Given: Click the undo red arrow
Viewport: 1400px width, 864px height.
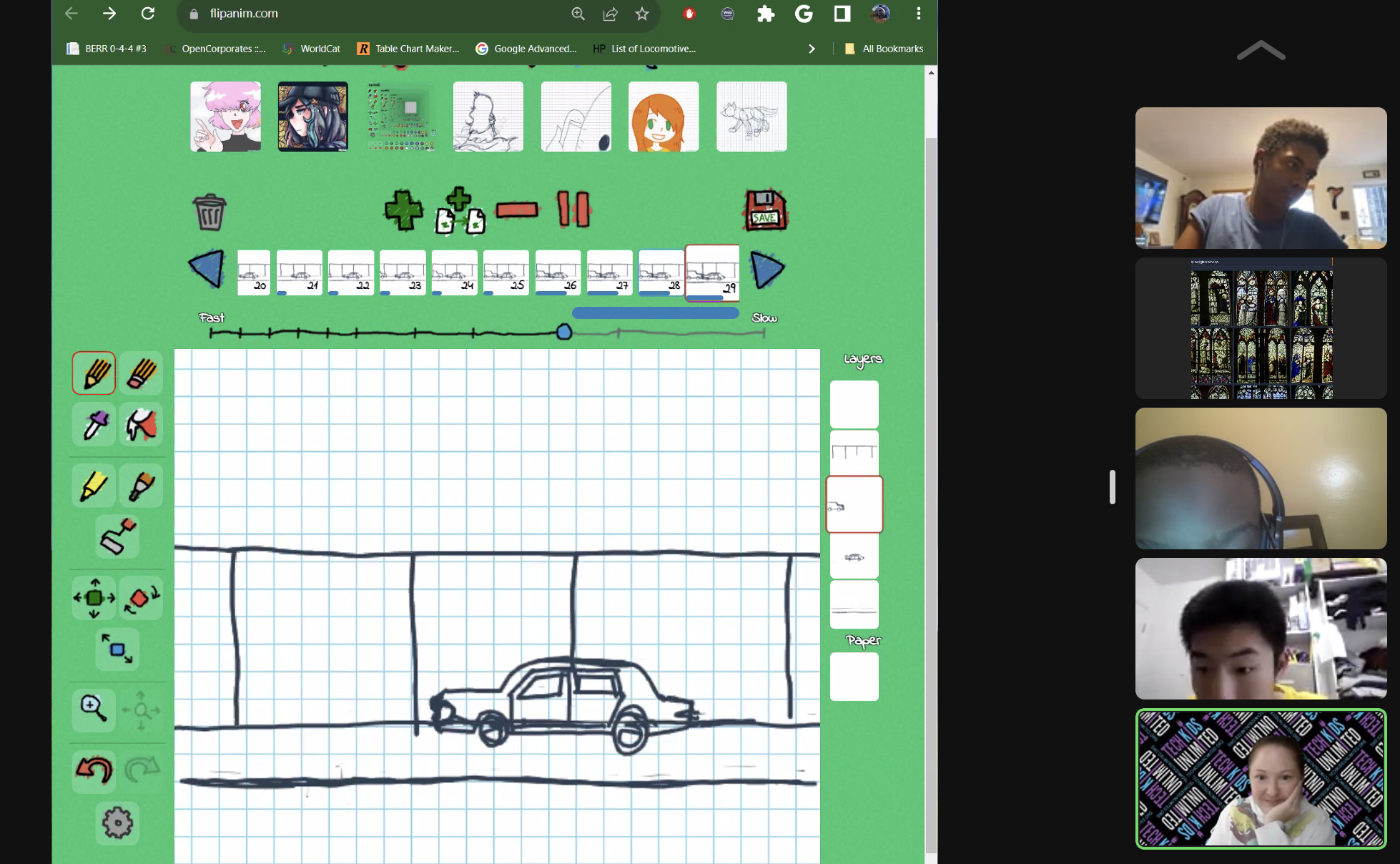Looking at the screenshot, I should (94, 770).
